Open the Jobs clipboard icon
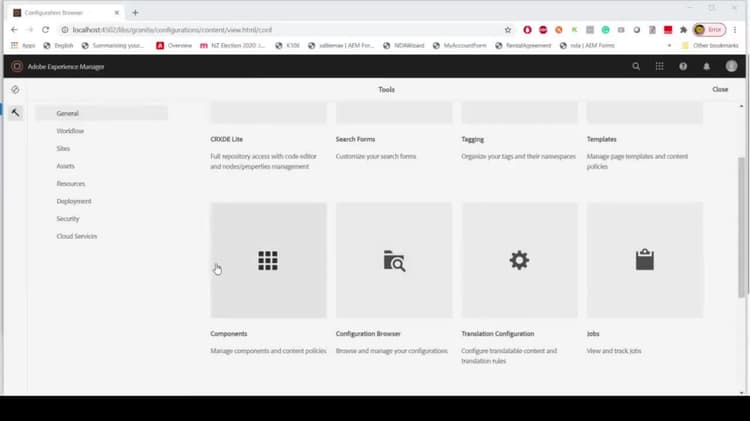Viewport: 750px width, 421px height. point(645,261)
